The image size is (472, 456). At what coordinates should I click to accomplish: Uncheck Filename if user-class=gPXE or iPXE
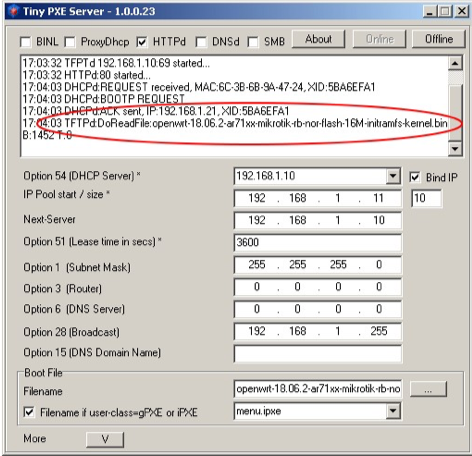pos(29,412)
